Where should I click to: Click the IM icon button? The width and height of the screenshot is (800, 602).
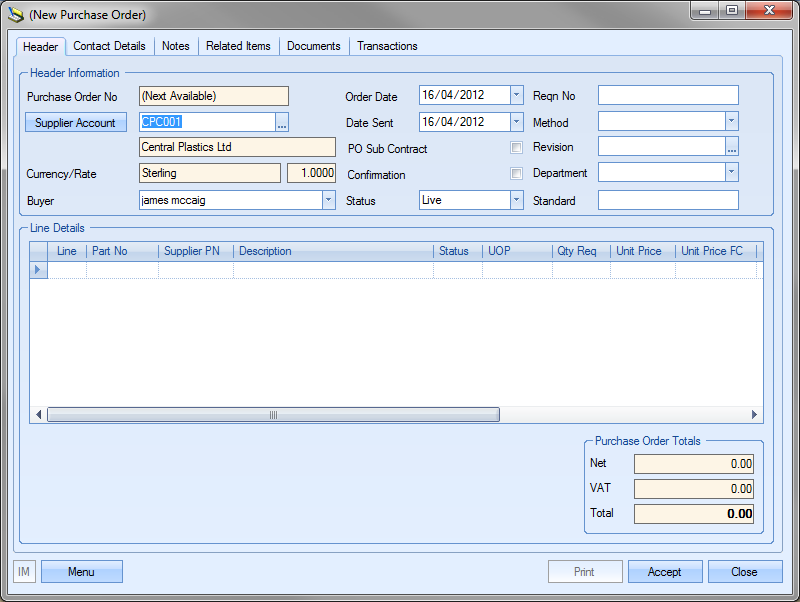point(25,572)
